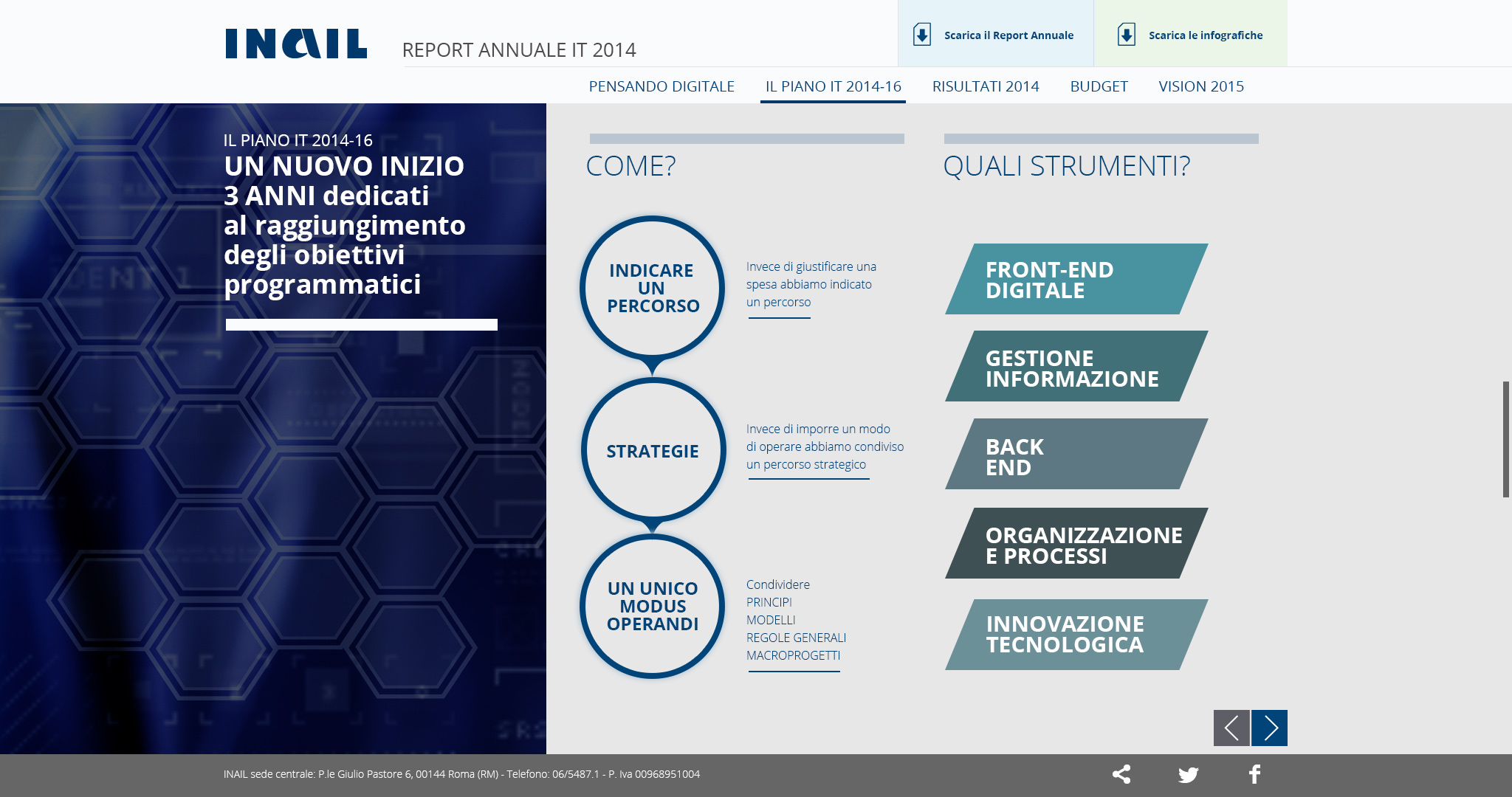Open the RISULTATI 2014 section

click(986, 86)
